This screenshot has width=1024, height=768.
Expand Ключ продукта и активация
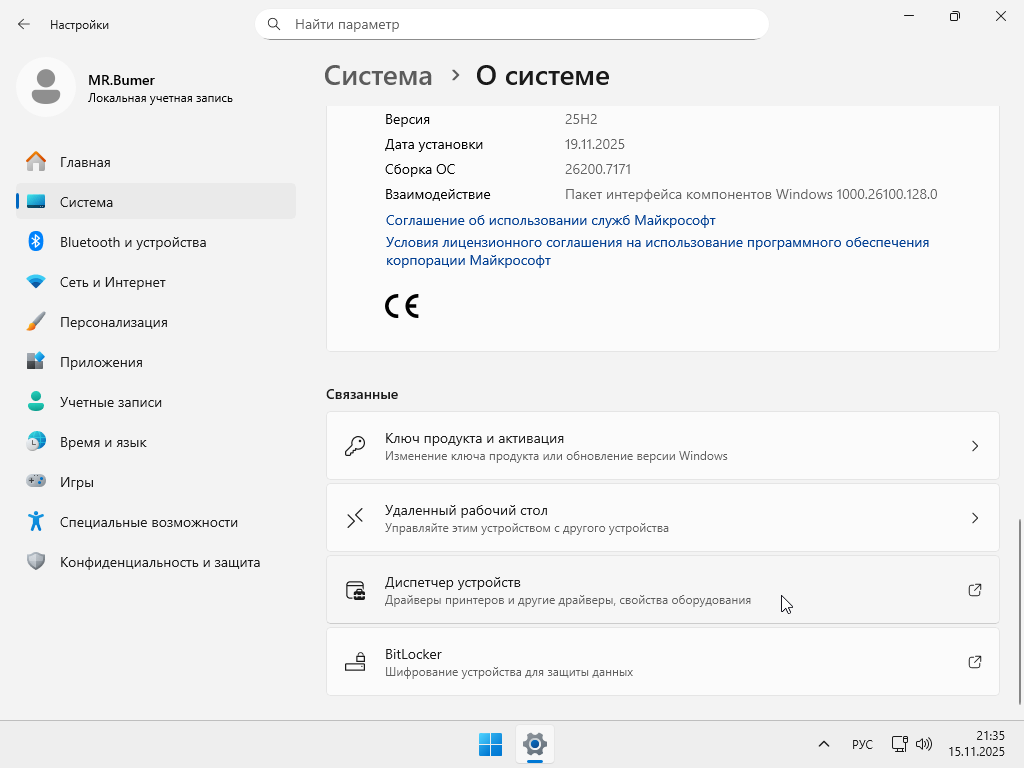coord(662,446)
